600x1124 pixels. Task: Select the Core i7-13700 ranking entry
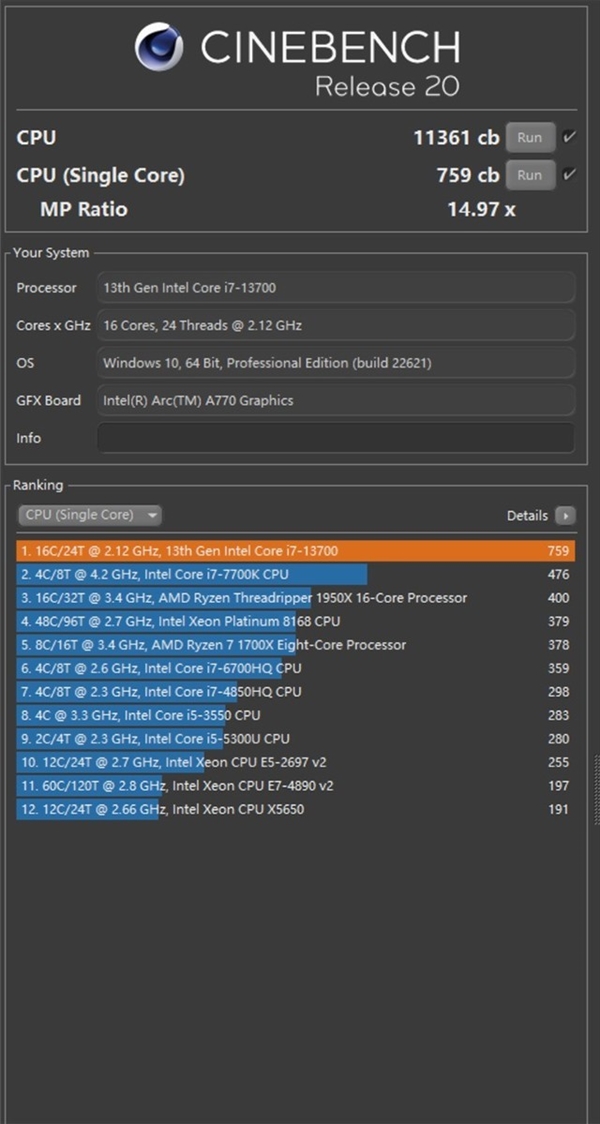295,551
